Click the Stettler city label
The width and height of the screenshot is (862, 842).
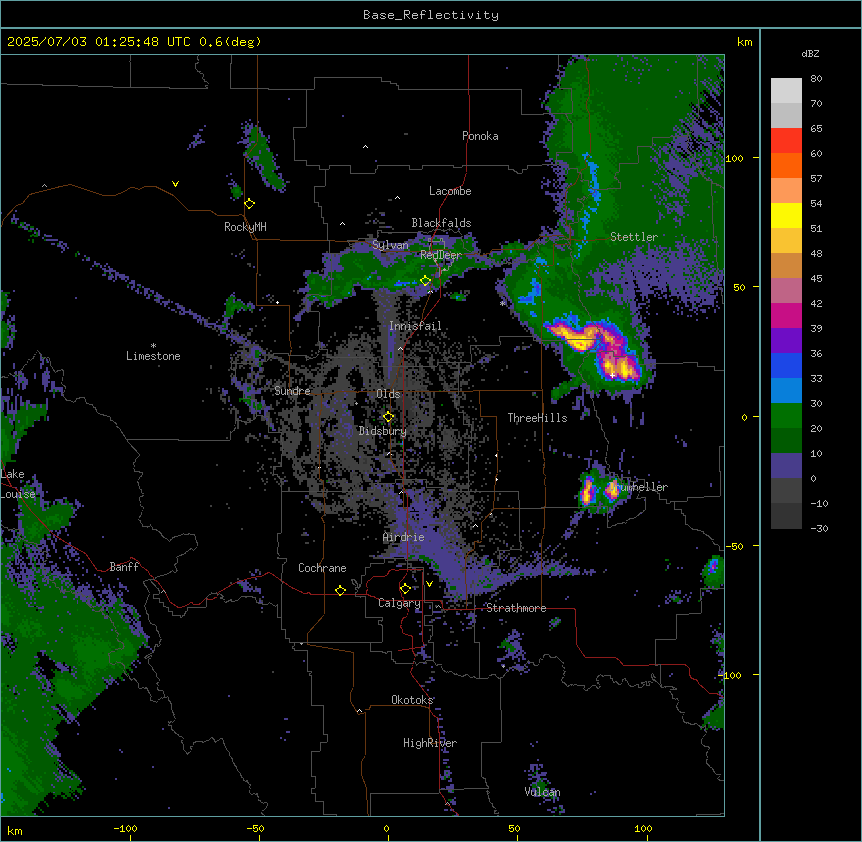(x=634, y=237)
